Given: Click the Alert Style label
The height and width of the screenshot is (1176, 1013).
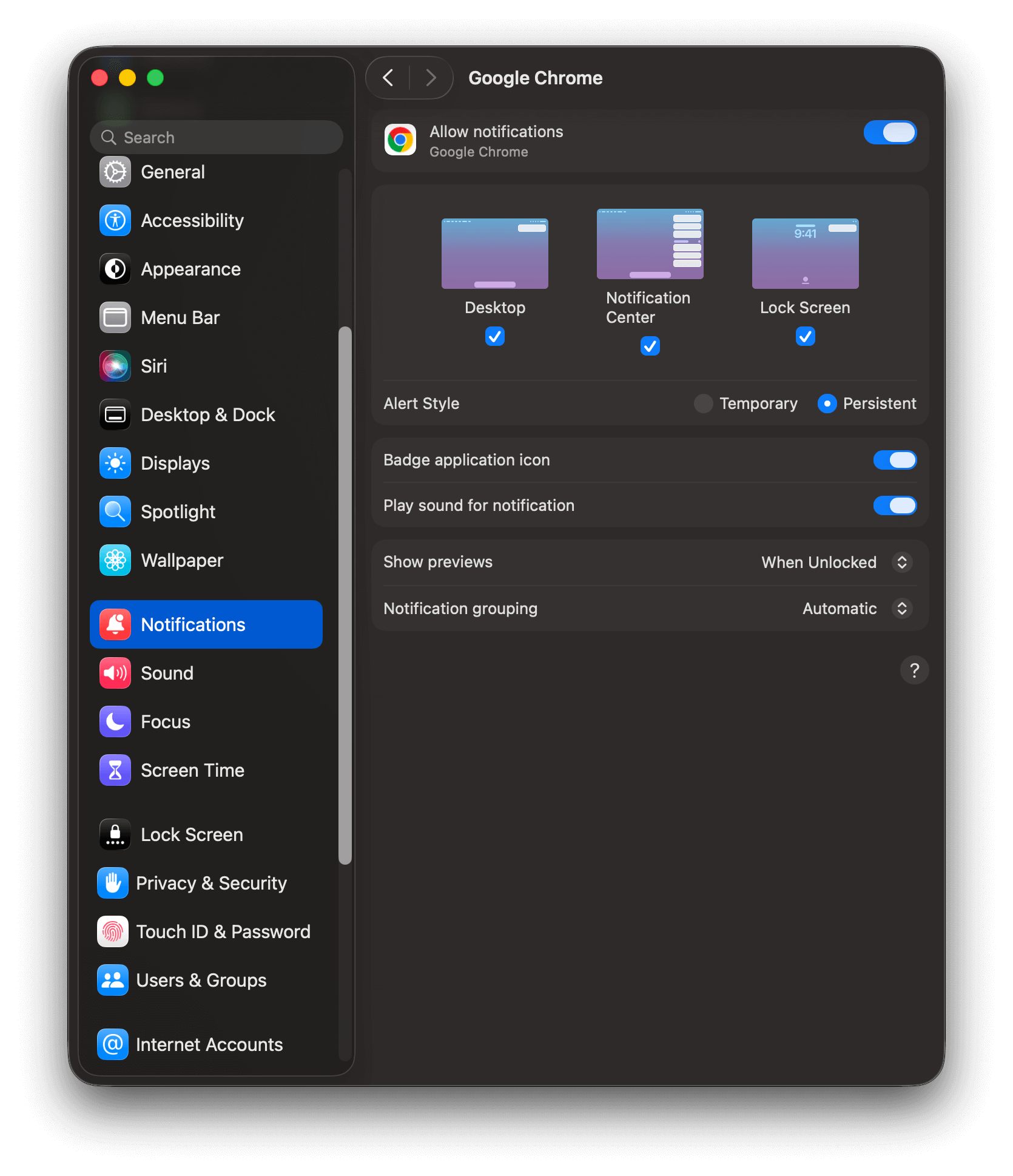Looking at the screenshot, I should click(422, 404).
